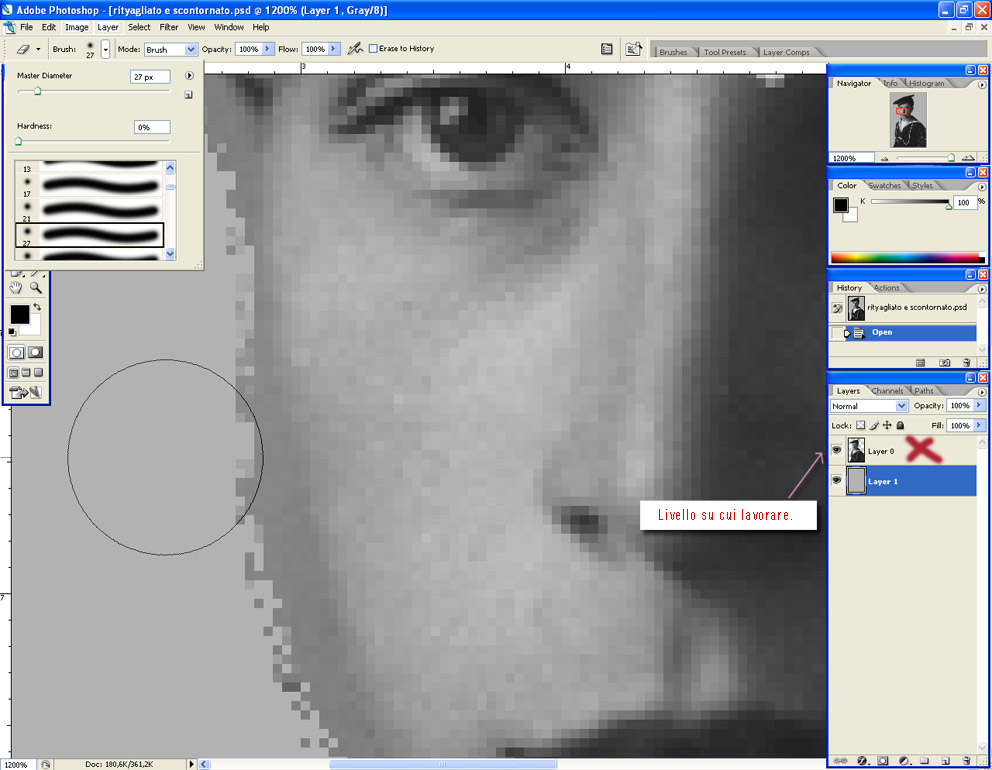Click the foreground color swatch in Color panel

point(841,205)
